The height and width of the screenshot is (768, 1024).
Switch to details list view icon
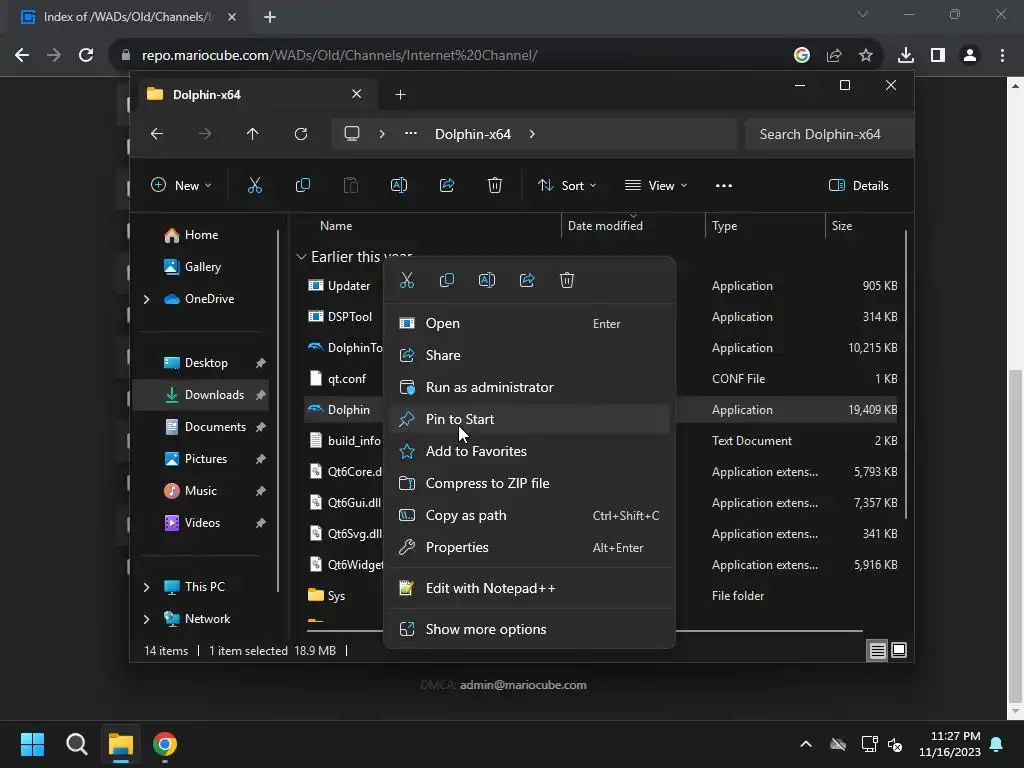click(x=877, y=650)
